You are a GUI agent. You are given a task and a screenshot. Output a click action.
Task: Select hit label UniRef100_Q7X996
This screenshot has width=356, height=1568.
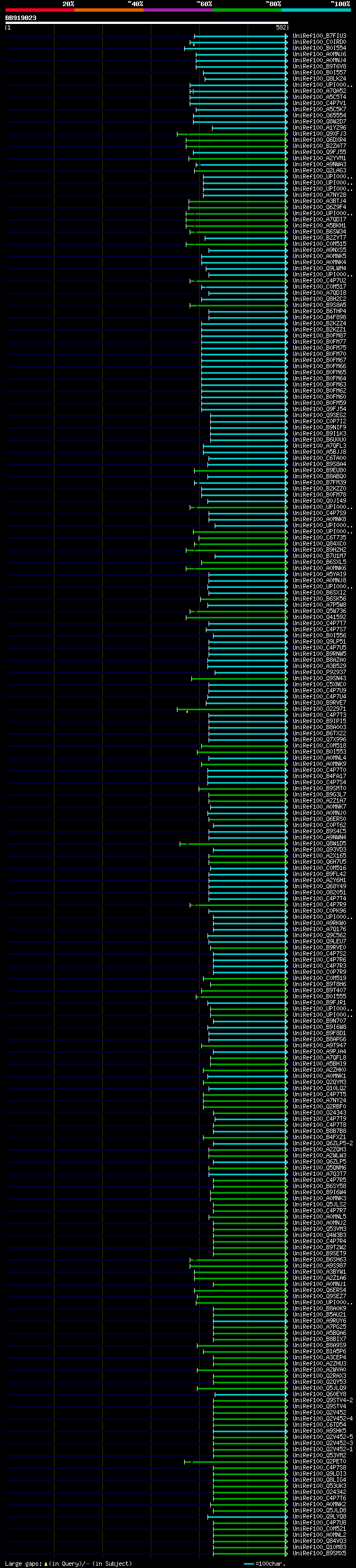[x=319, y=740]
